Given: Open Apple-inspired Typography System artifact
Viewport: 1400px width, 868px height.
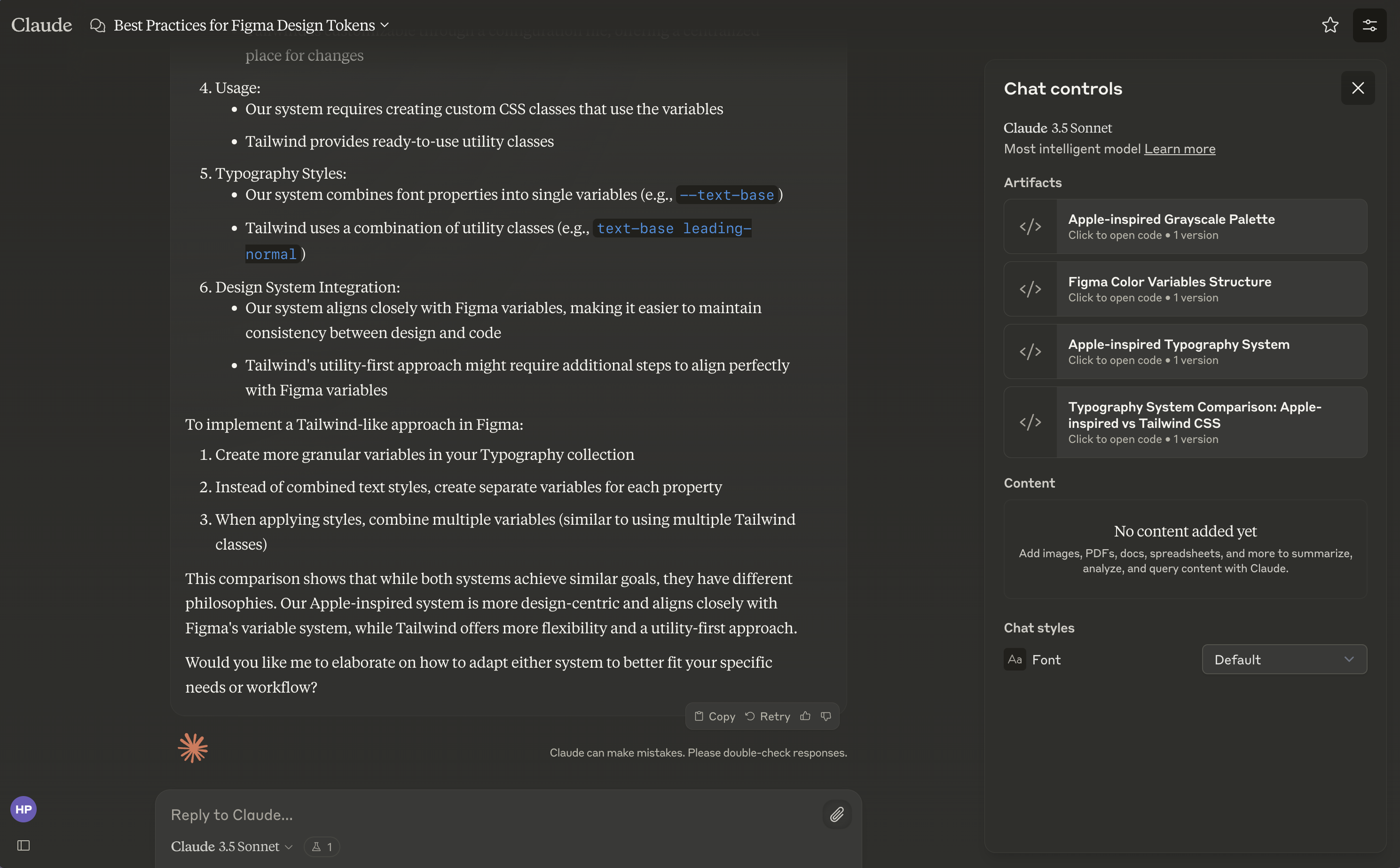Looking at the screenshot, I should [1185, 351].
